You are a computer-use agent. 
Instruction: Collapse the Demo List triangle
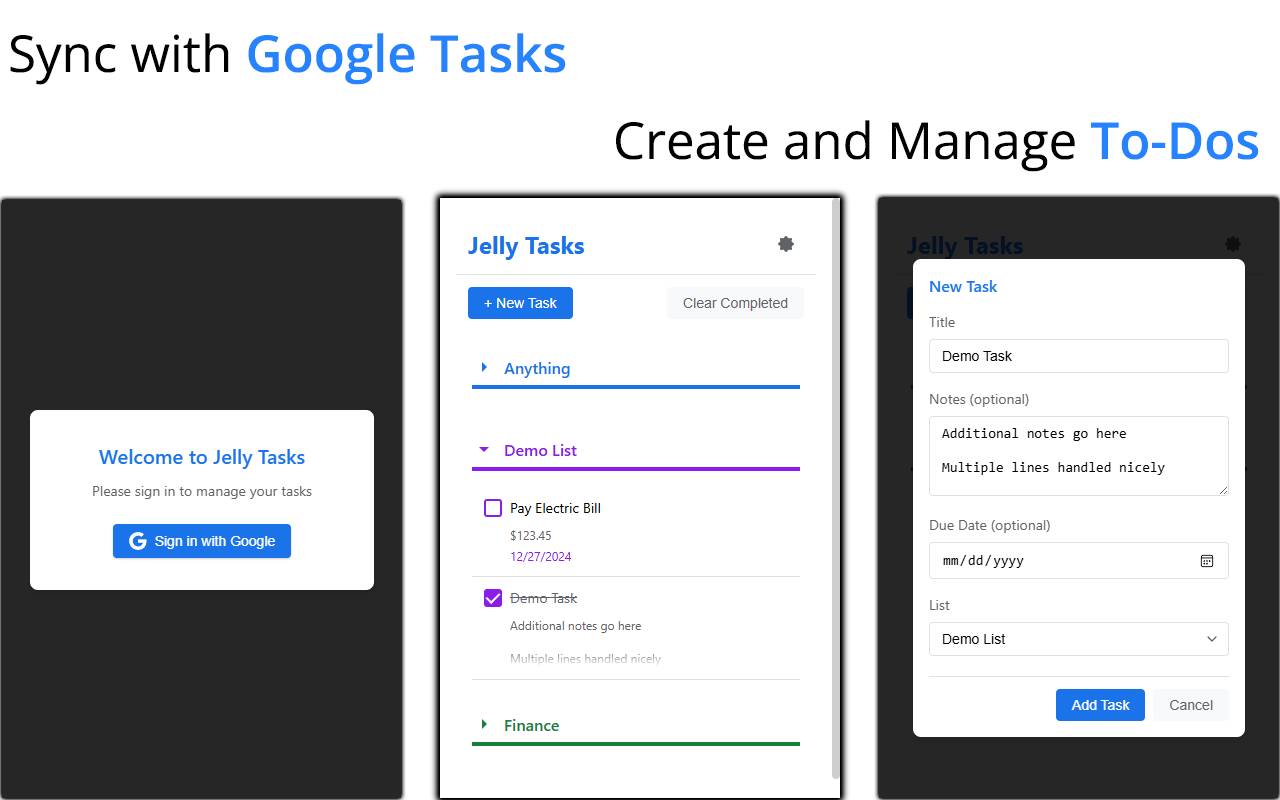click(485, 450)
